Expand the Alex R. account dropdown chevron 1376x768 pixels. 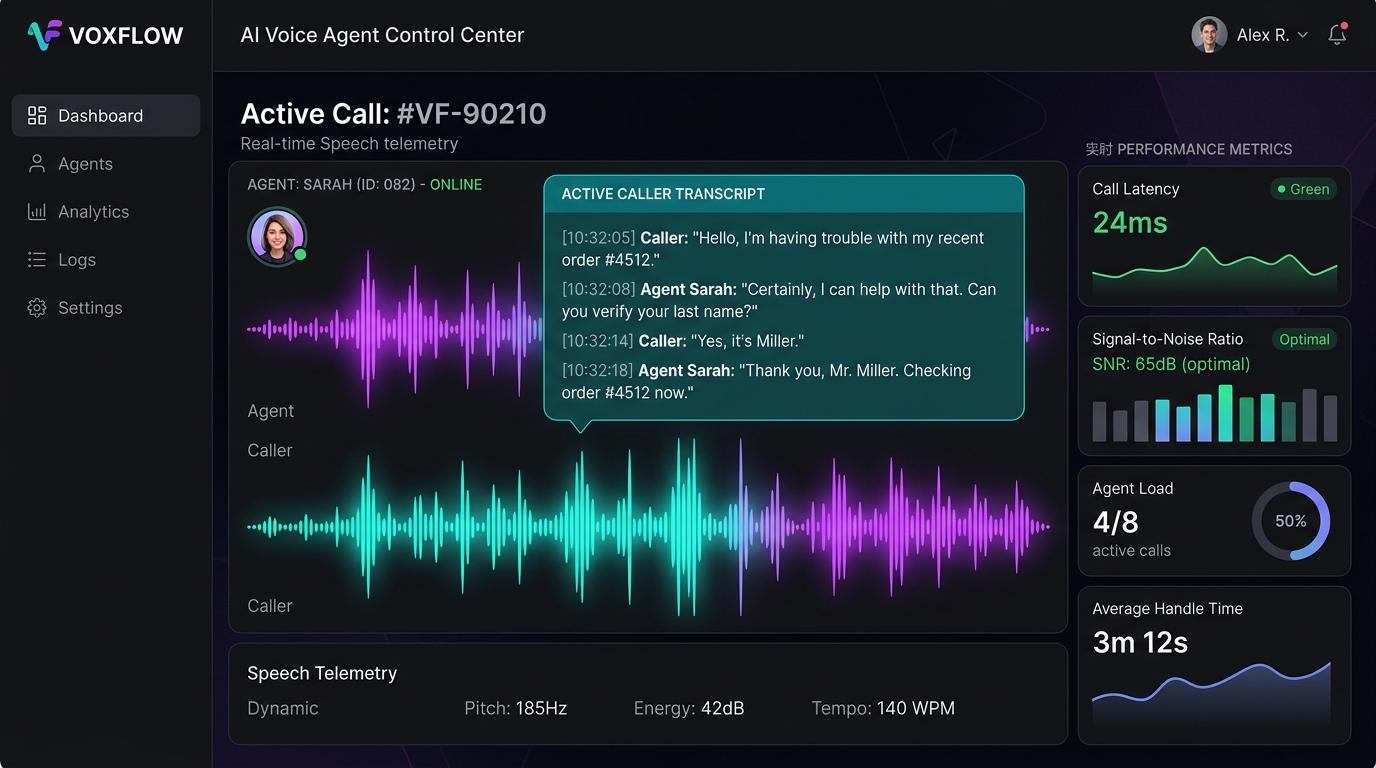click(1303, 35)
